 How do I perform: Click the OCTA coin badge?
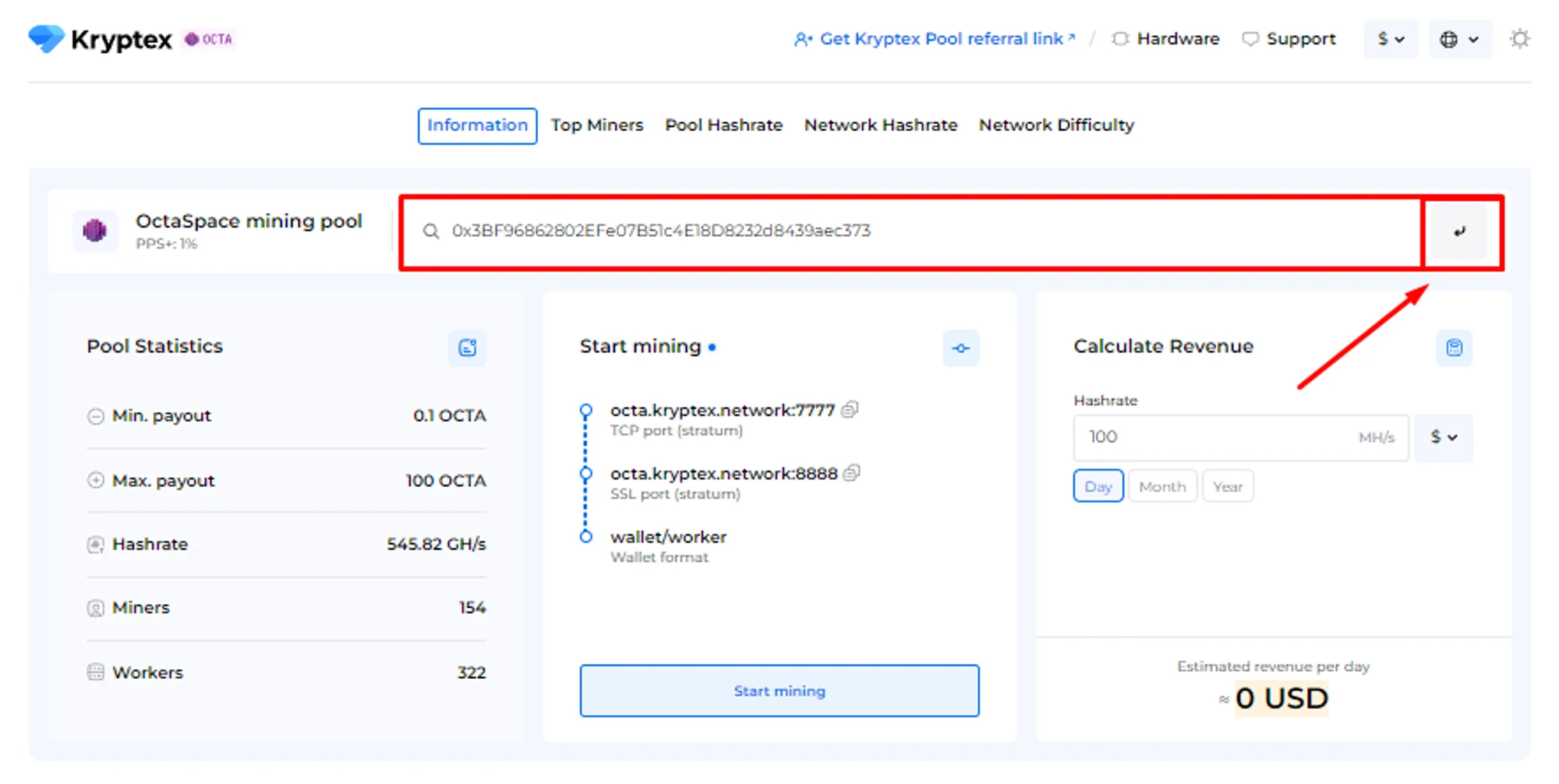209,39
